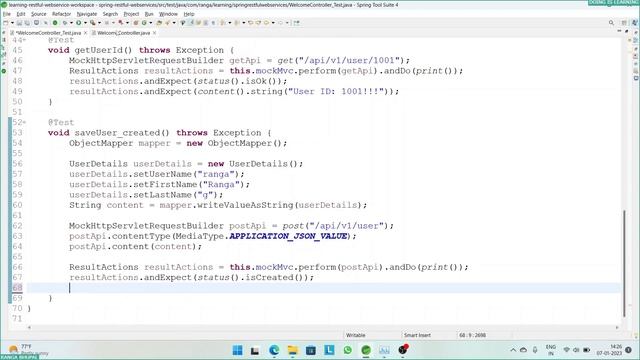This screenshot has width=640, height=360.
Task: Open the Window menu
Action: click(168, 14)
